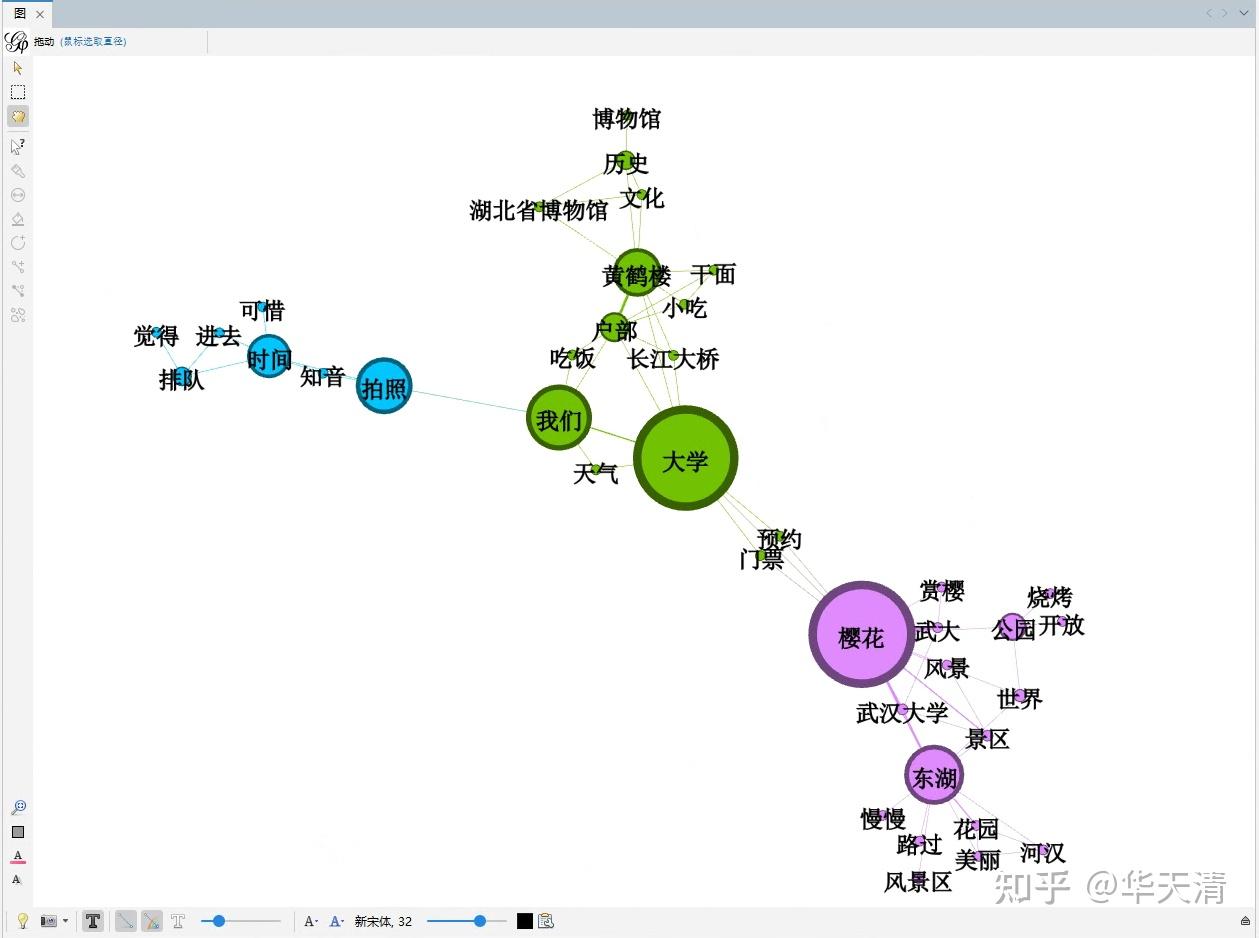The width and height of the screenshot is (1259, 938).
Task: Click the 门票 label
Action: tap(761, 559)
